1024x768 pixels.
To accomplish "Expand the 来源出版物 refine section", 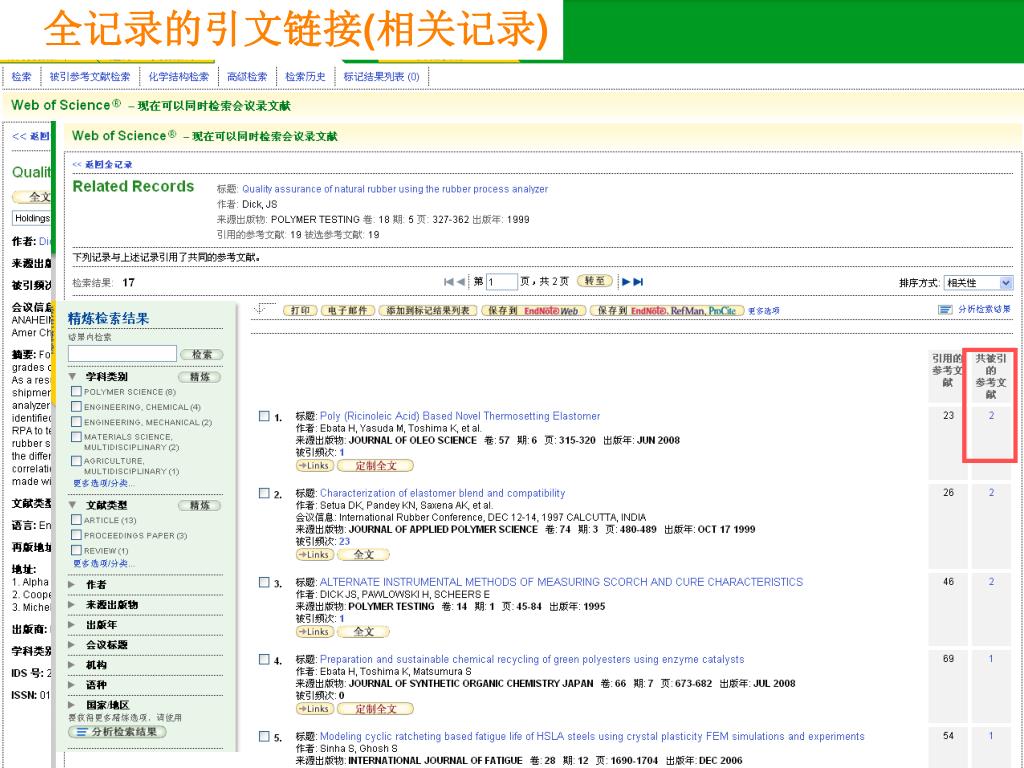I will [72, 605].
